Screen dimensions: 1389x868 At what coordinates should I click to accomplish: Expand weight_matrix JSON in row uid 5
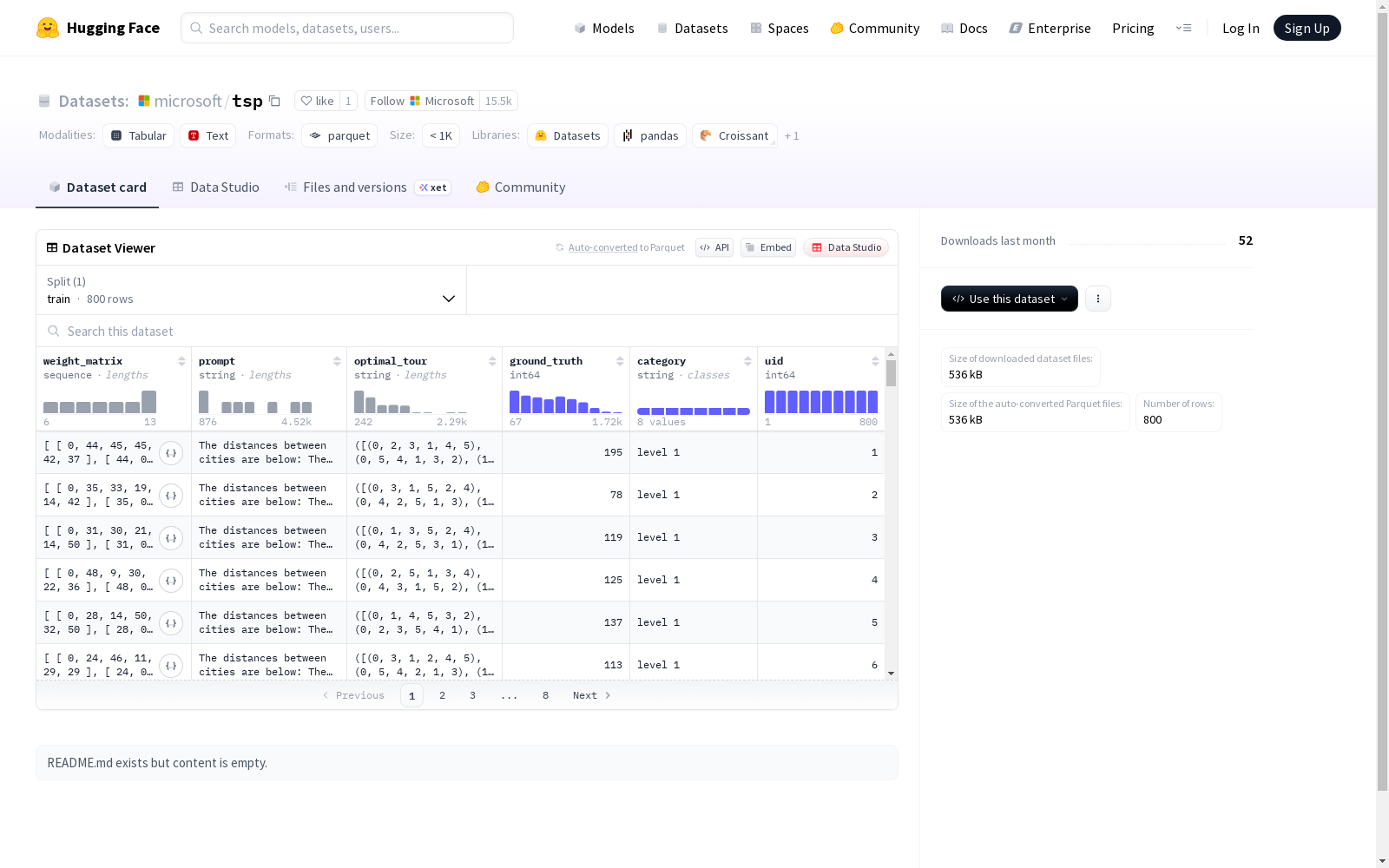[171, 623]
